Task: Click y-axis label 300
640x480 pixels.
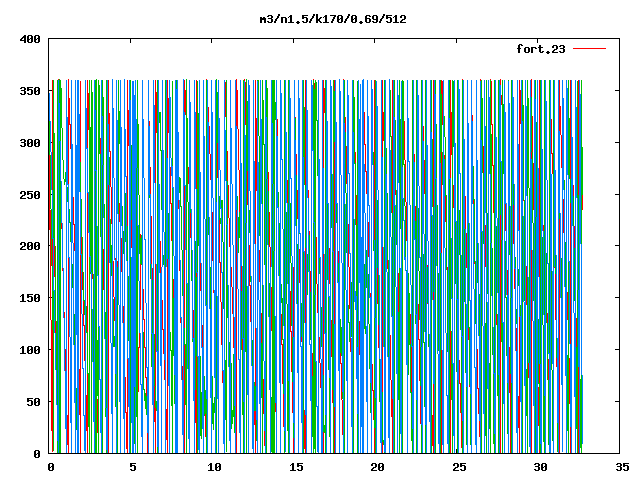Action: pos(30,143)
